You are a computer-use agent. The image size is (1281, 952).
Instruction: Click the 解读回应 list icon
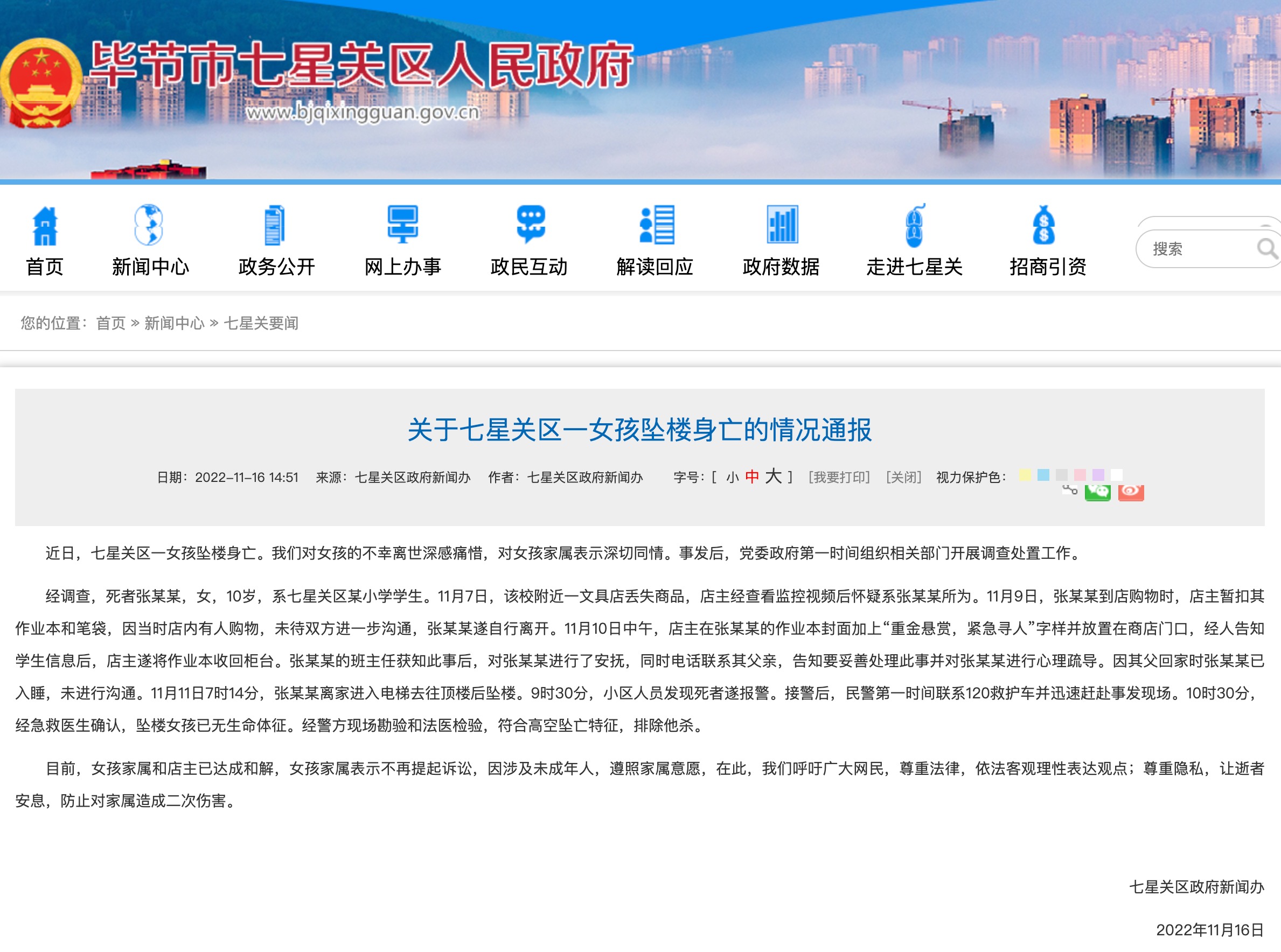click(657, 225)
